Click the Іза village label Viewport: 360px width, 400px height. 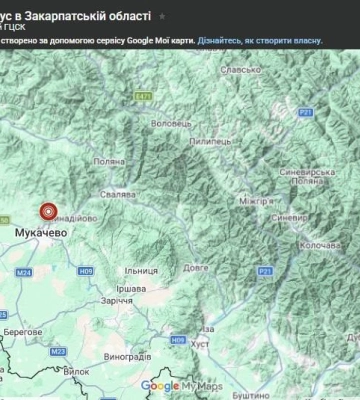[x=208, y=329]
